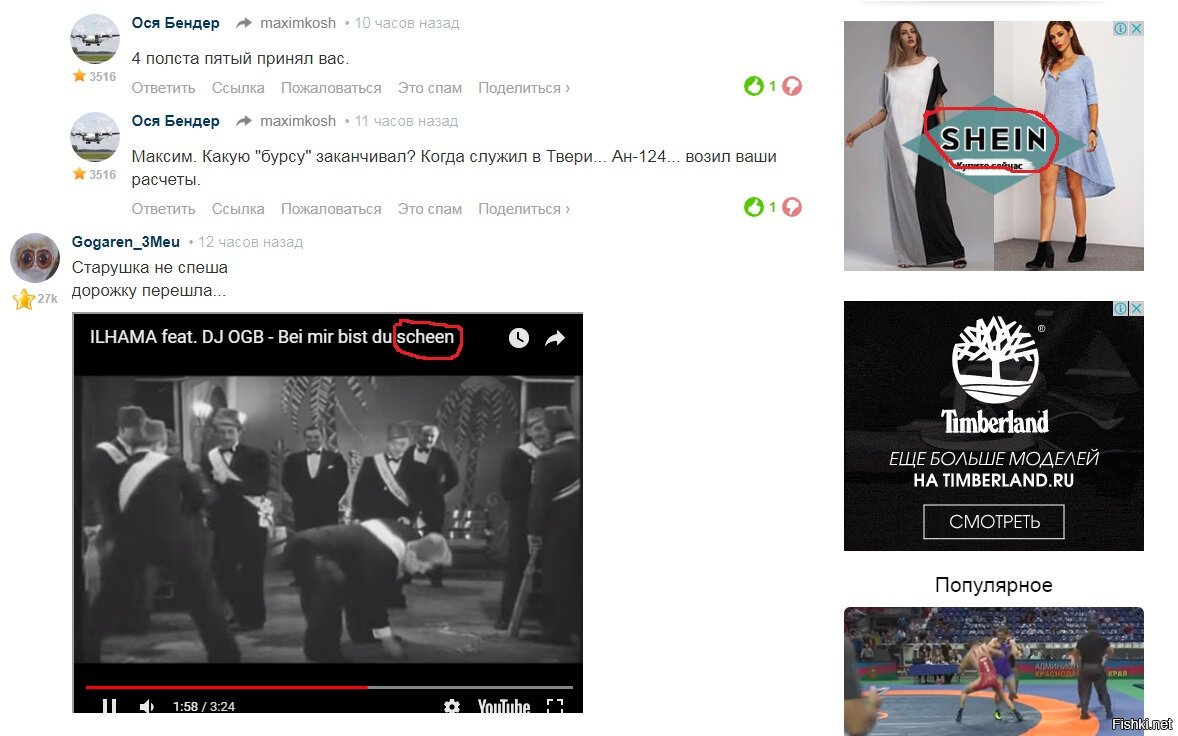The height and width of the screenshot is (736, 1178).
Task: Open YouTube player settings gear
Action: click(452, 706)
